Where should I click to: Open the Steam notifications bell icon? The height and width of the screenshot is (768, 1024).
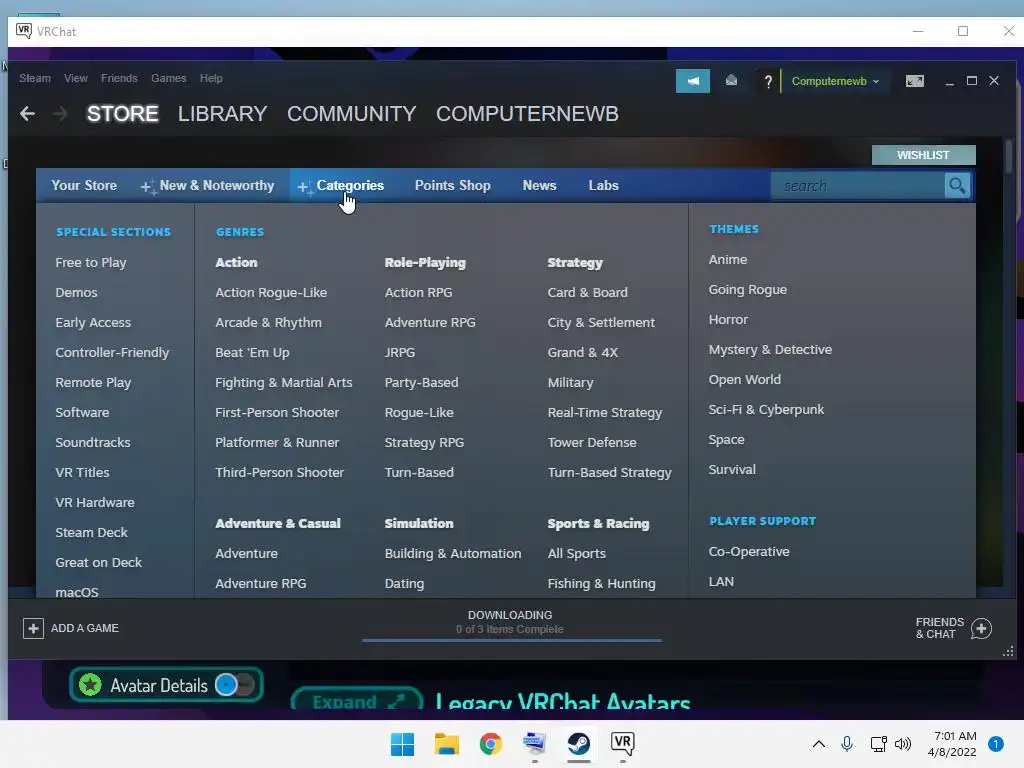(x=731, y=81)
